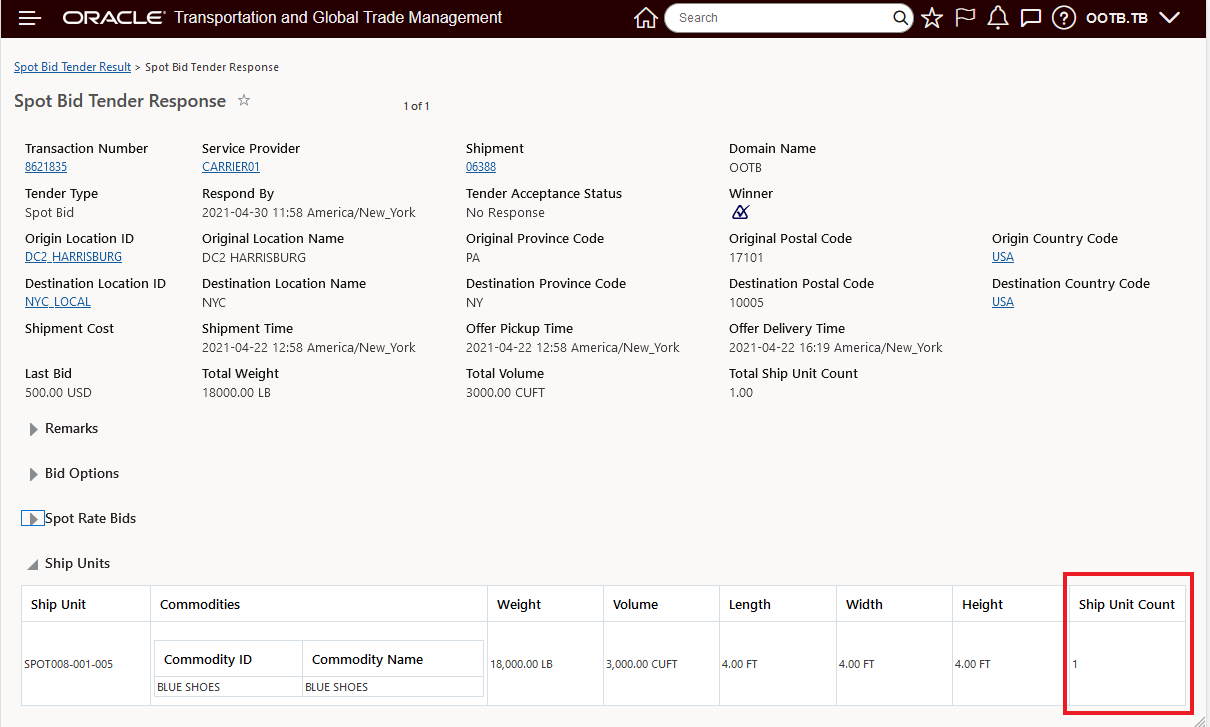Open the notifications bell
The height and width of the screenshot is (727, 1210).
pyautogui.click(x=997, y=18)
